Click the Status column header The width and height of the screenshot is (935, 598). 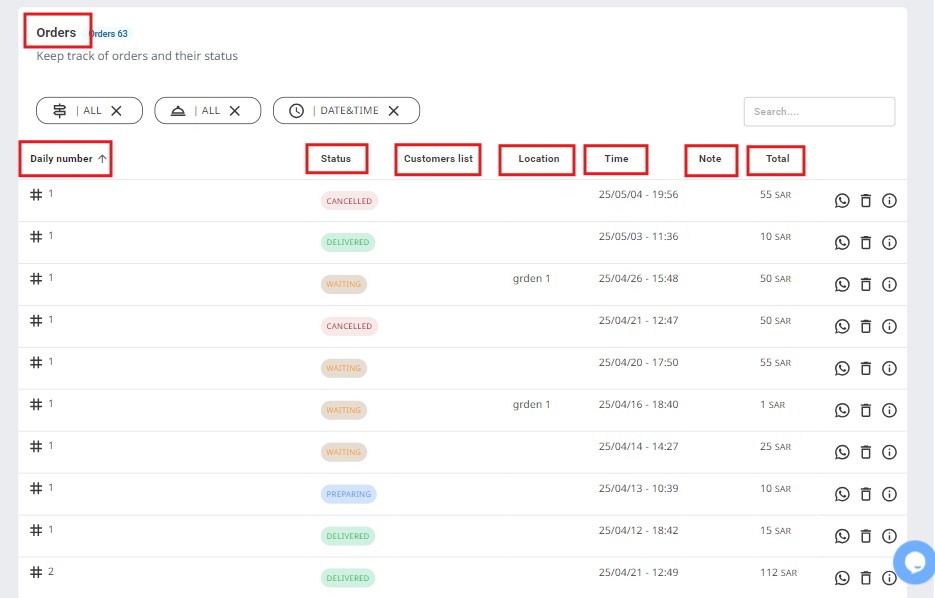(336, 159)
